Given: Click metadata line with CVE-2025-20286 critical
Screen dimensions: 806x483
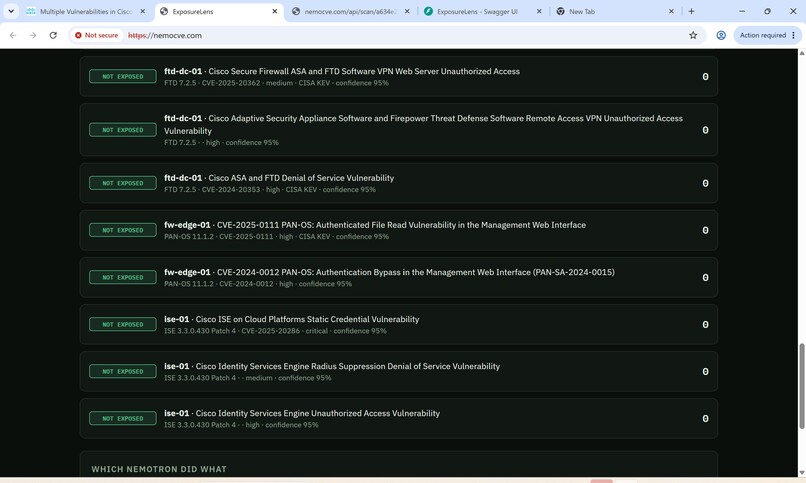Looking at the screenshot, I should point(275,331).
